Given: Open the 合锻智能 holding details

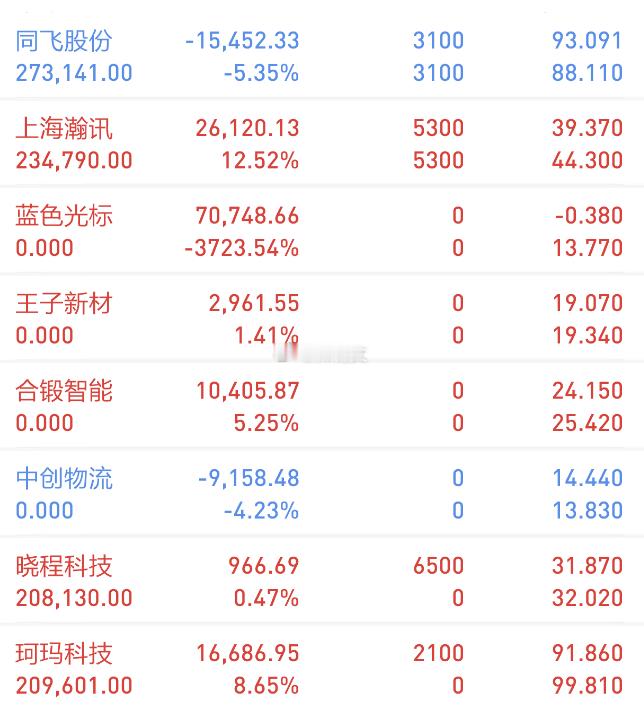Looking at the screenshot, I should [322, 406].
